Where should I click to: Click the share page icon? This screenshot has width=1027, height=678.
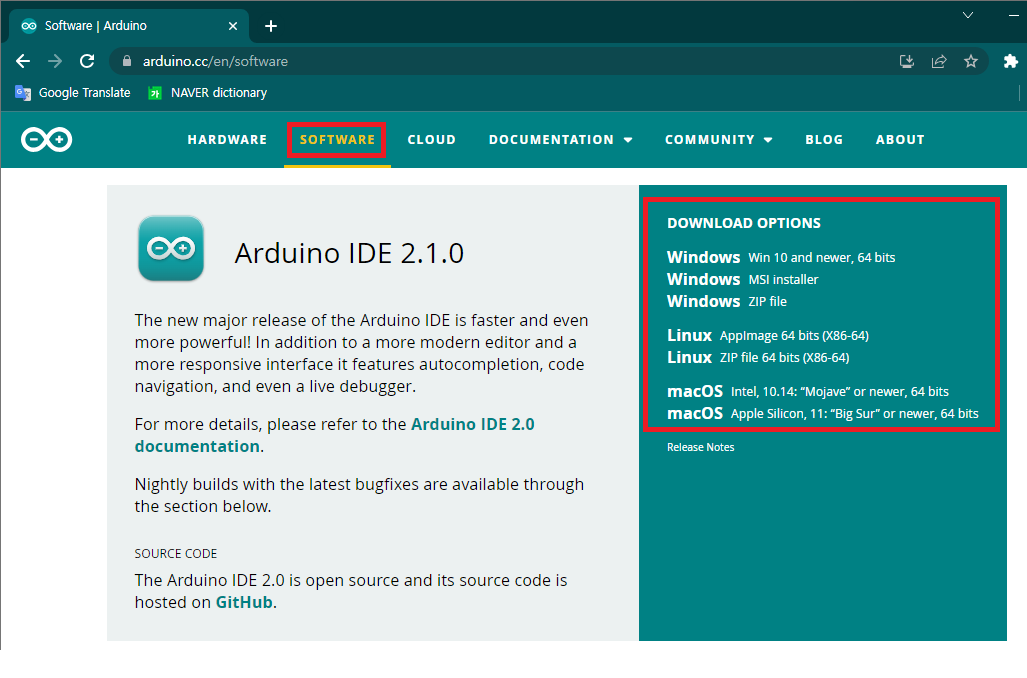click(x=939, y=62)
